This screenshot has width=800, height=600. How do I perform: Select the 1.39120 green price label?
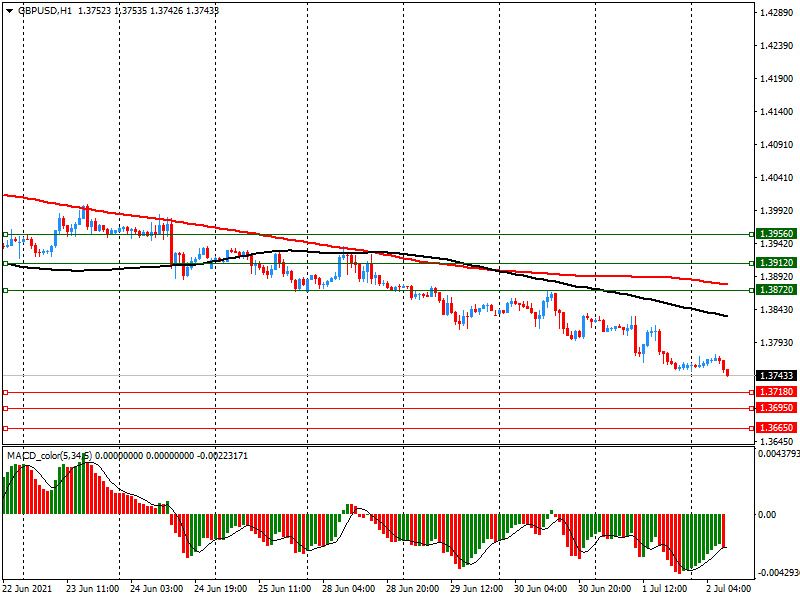776,263
